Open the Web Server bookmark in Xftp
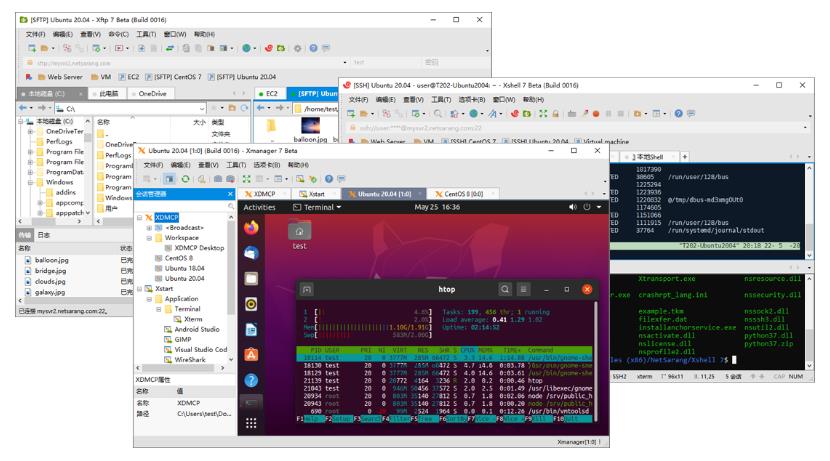Viewport: 830px width, 461px height. [x=60, y=77]
